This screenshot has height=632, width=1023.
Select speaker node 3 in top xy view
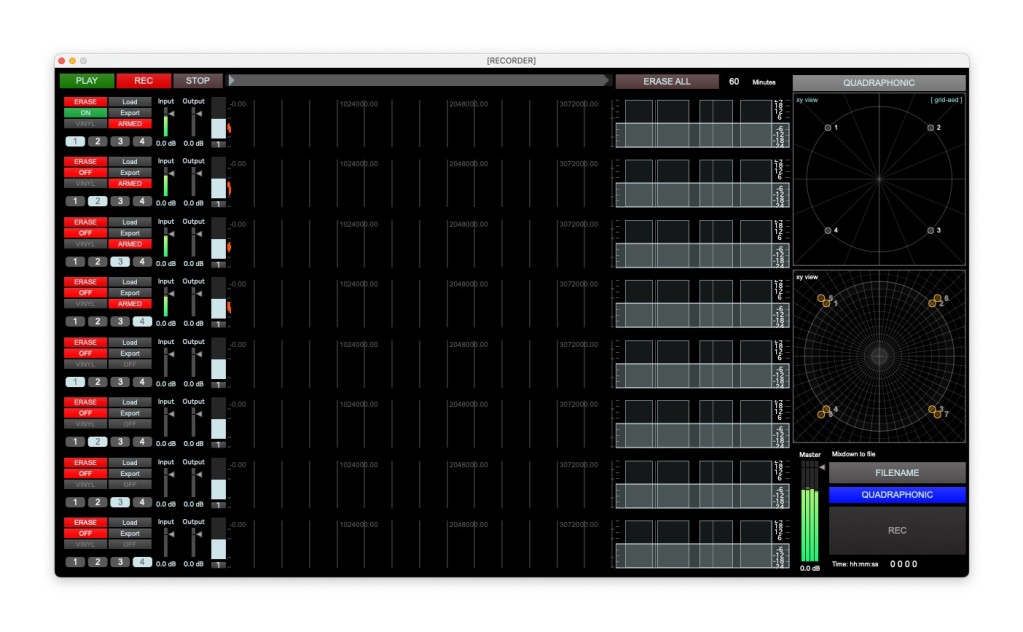pos(930,230)
